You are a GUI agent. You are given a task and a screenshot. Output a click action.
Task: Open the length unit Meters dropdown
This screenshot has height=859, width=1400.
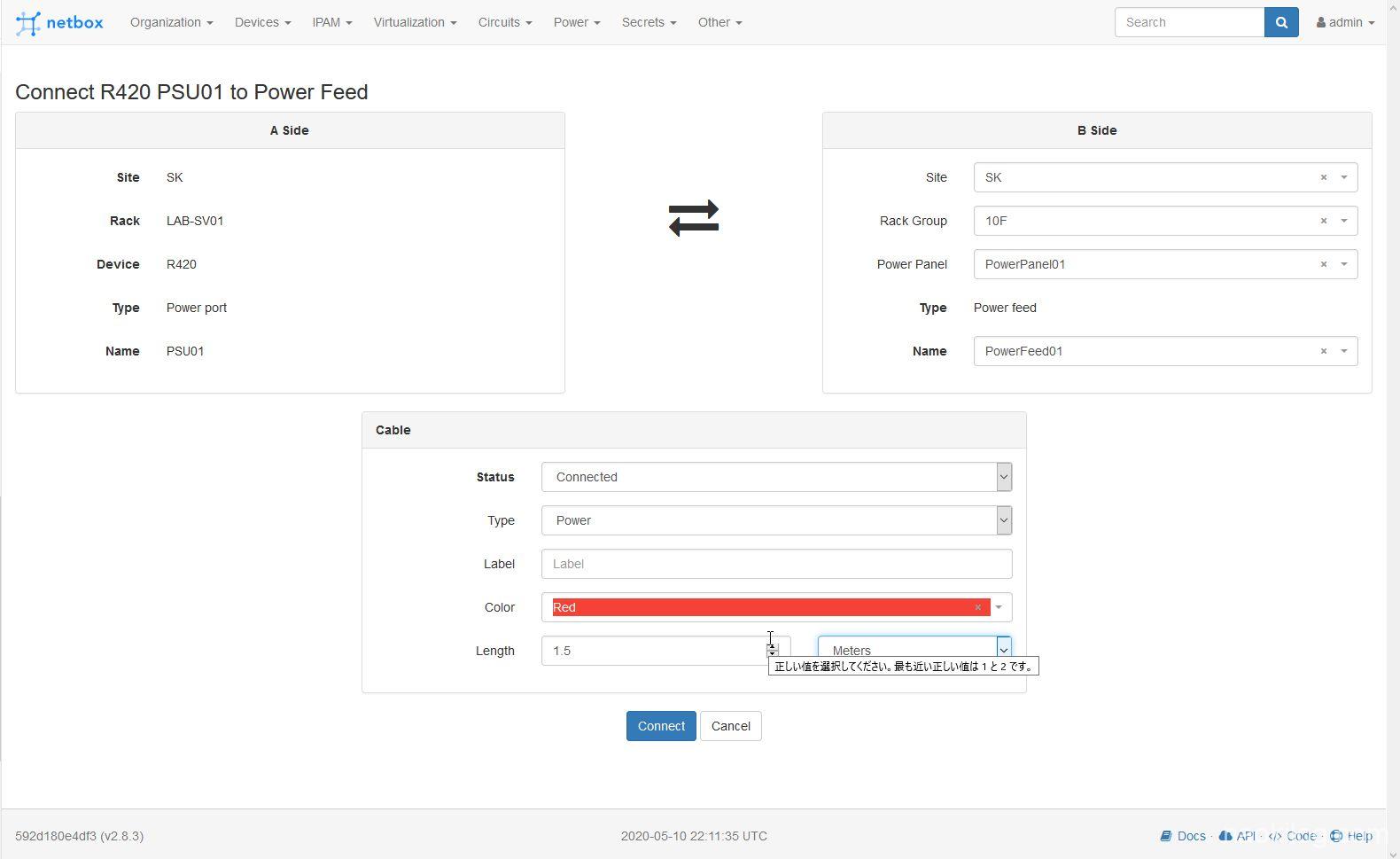(914, 650)
